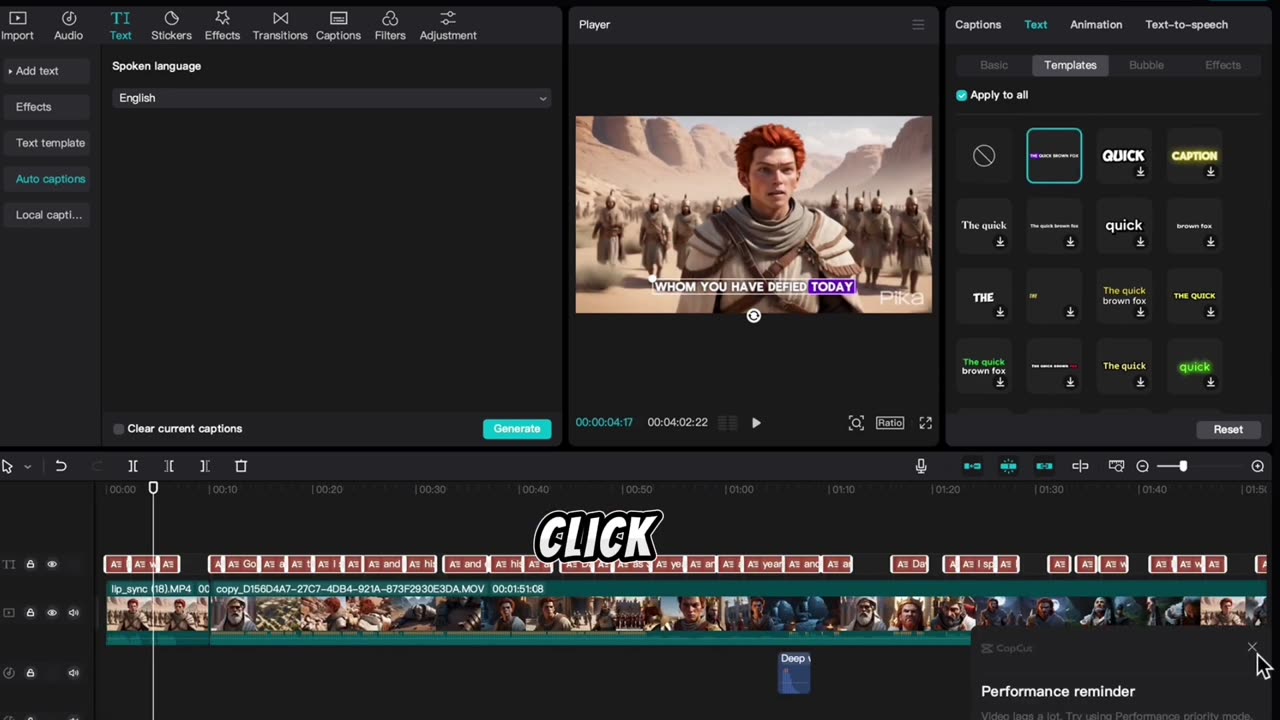The height and width of the screenshot is (720, 1280).
Task: Toggle the main track magnet snapping icon
Action: point(972,466)
